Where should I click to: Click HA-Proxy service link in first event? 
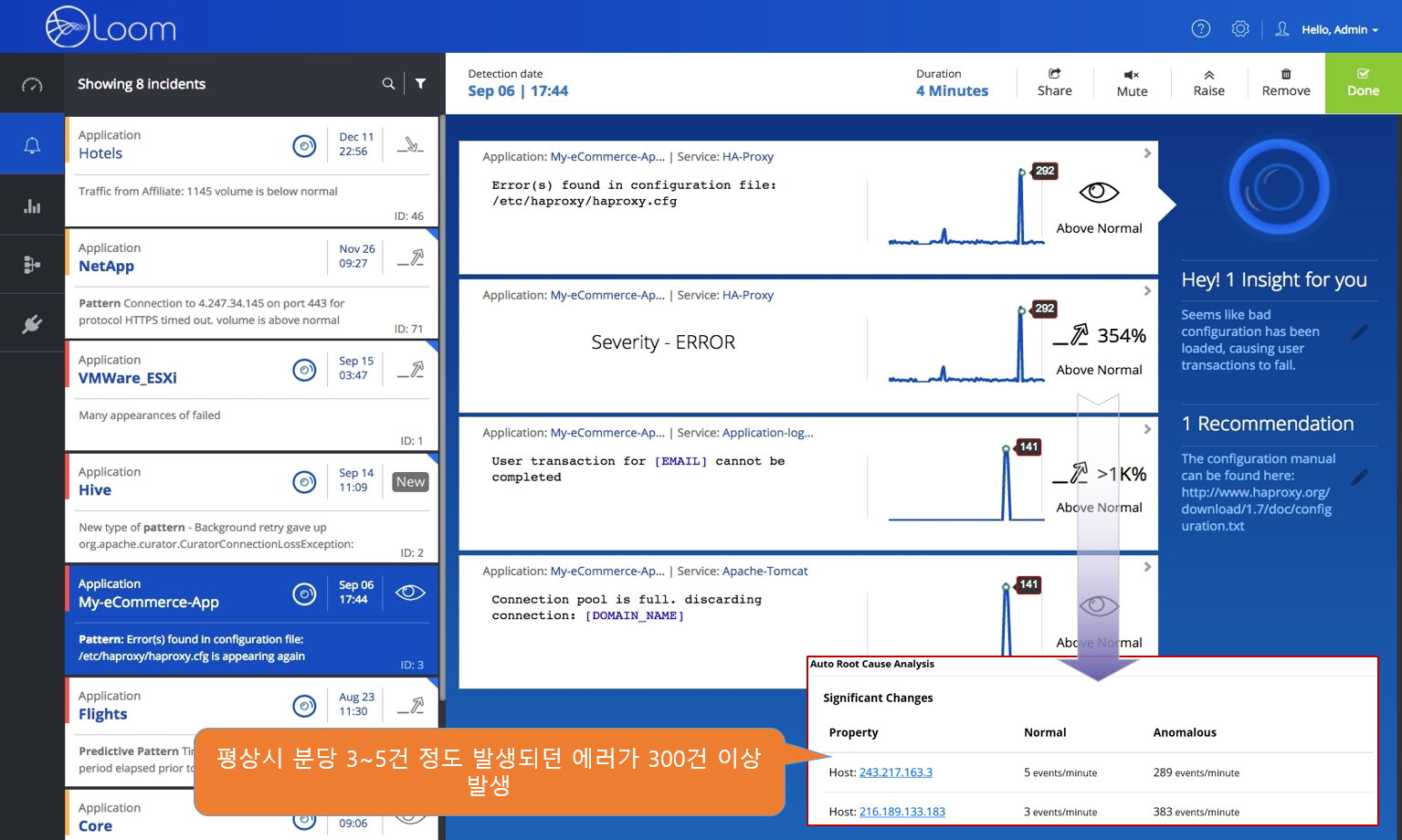point(748,157)
